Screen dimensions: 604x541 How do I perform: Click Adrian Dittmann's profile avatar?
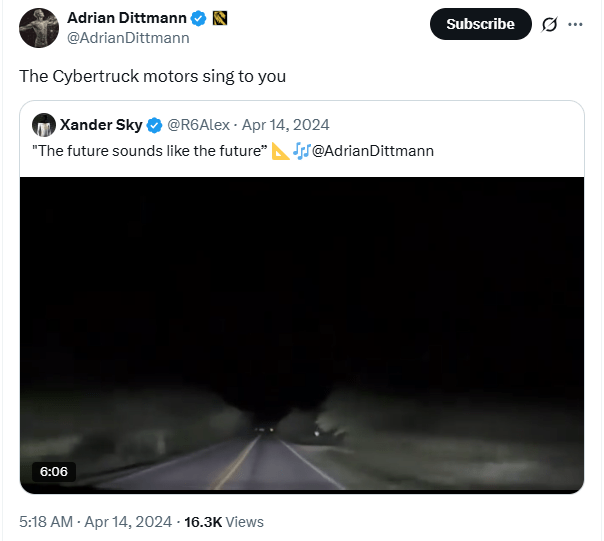point(39,26)
